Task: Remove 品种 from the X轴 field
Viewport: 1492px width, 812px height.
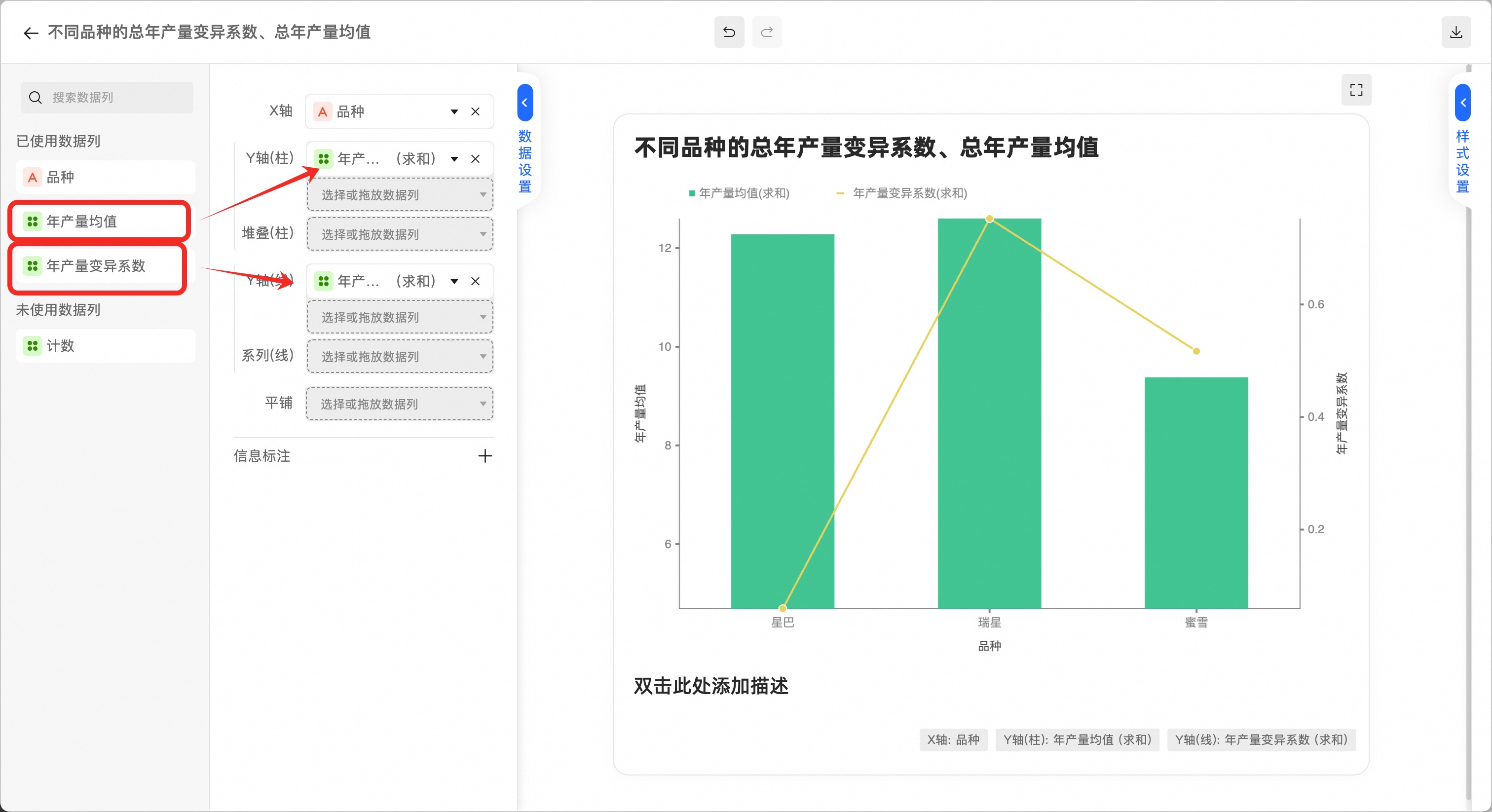Action: [x=475, y=112]
